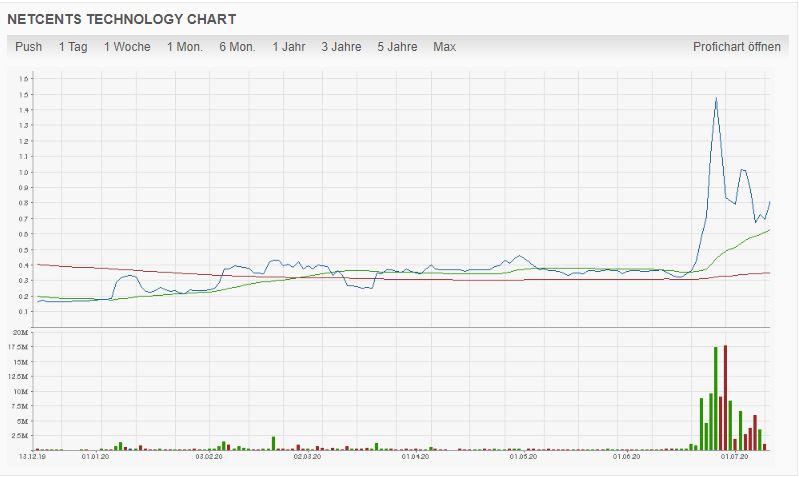
Task: Click the 01.07.20 date label
Action: click(x=734, y=457)
